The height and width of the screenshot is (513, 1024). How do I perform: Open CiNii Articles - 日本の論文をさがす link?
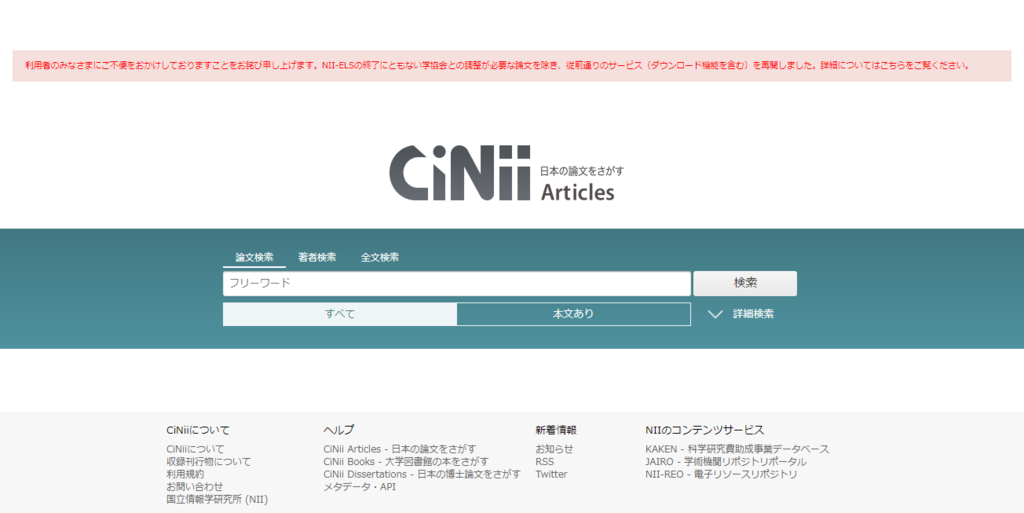point(400,449)
